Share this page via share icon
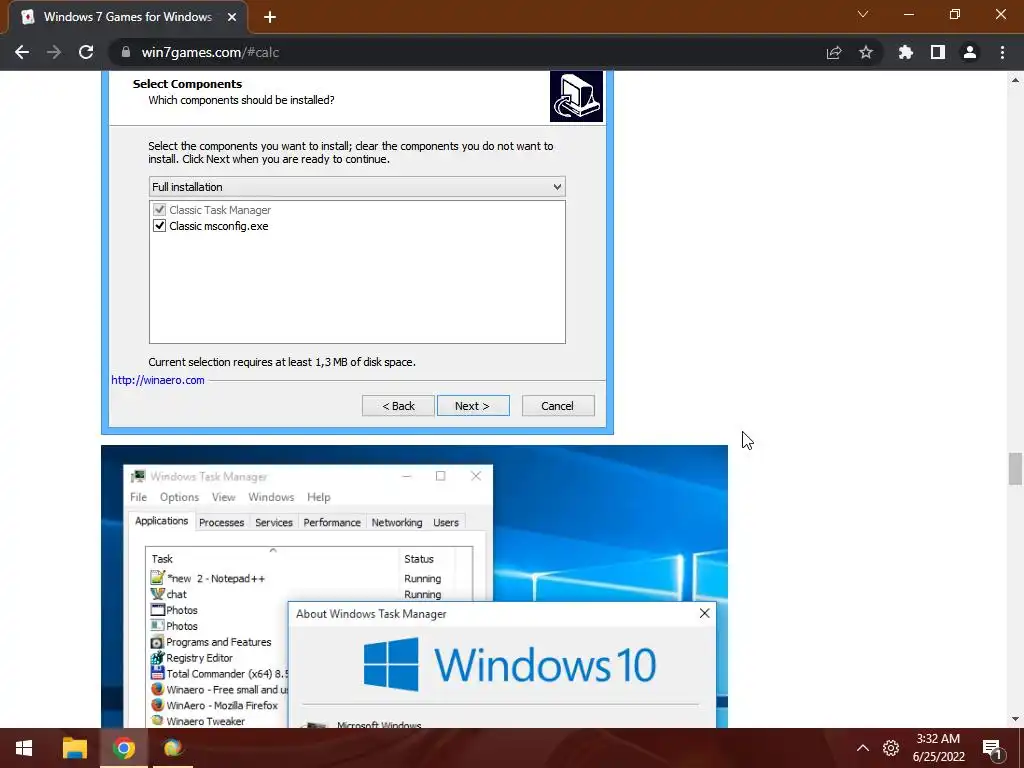This screenshot has width=1024, height=768. (x=834, y=52)
